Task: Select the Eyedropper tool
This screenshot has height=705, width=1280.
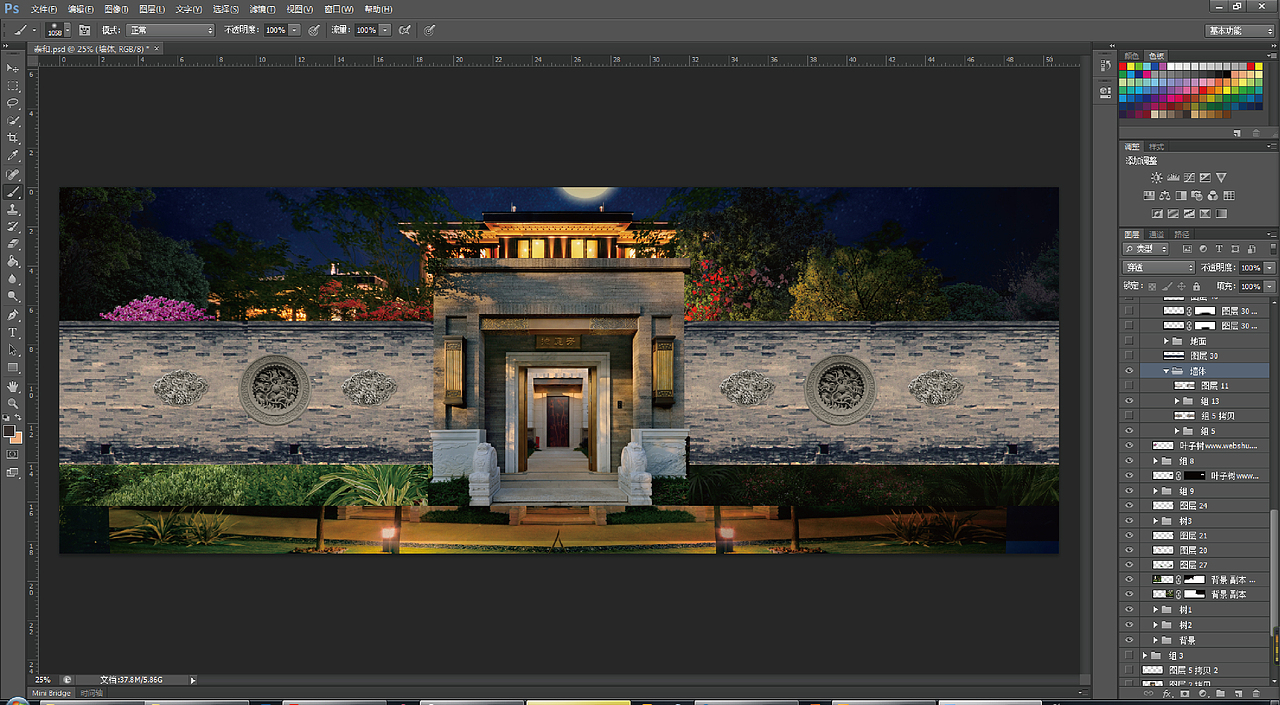Action: (x=13, y=156)
